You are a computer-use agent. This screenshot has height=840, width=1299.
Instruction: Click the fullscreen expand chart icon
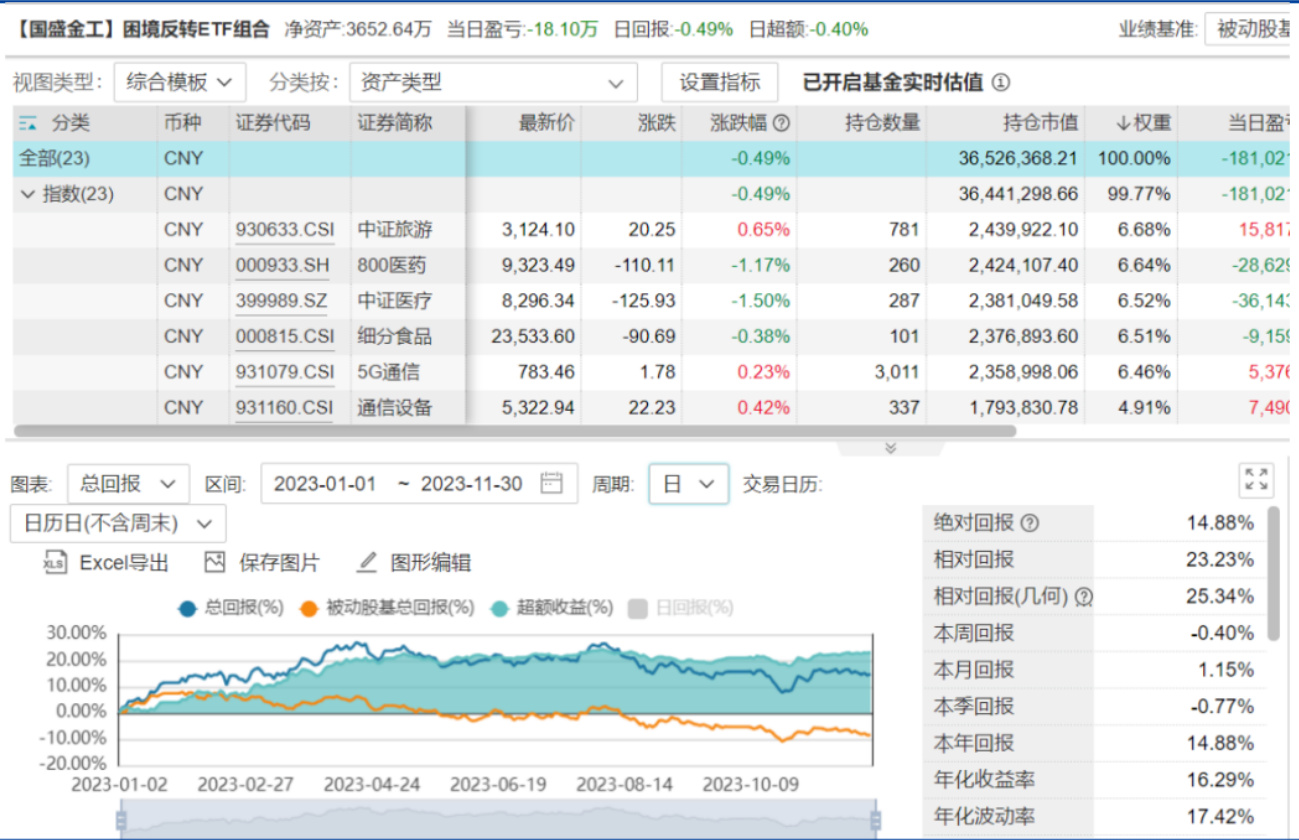1256,480
